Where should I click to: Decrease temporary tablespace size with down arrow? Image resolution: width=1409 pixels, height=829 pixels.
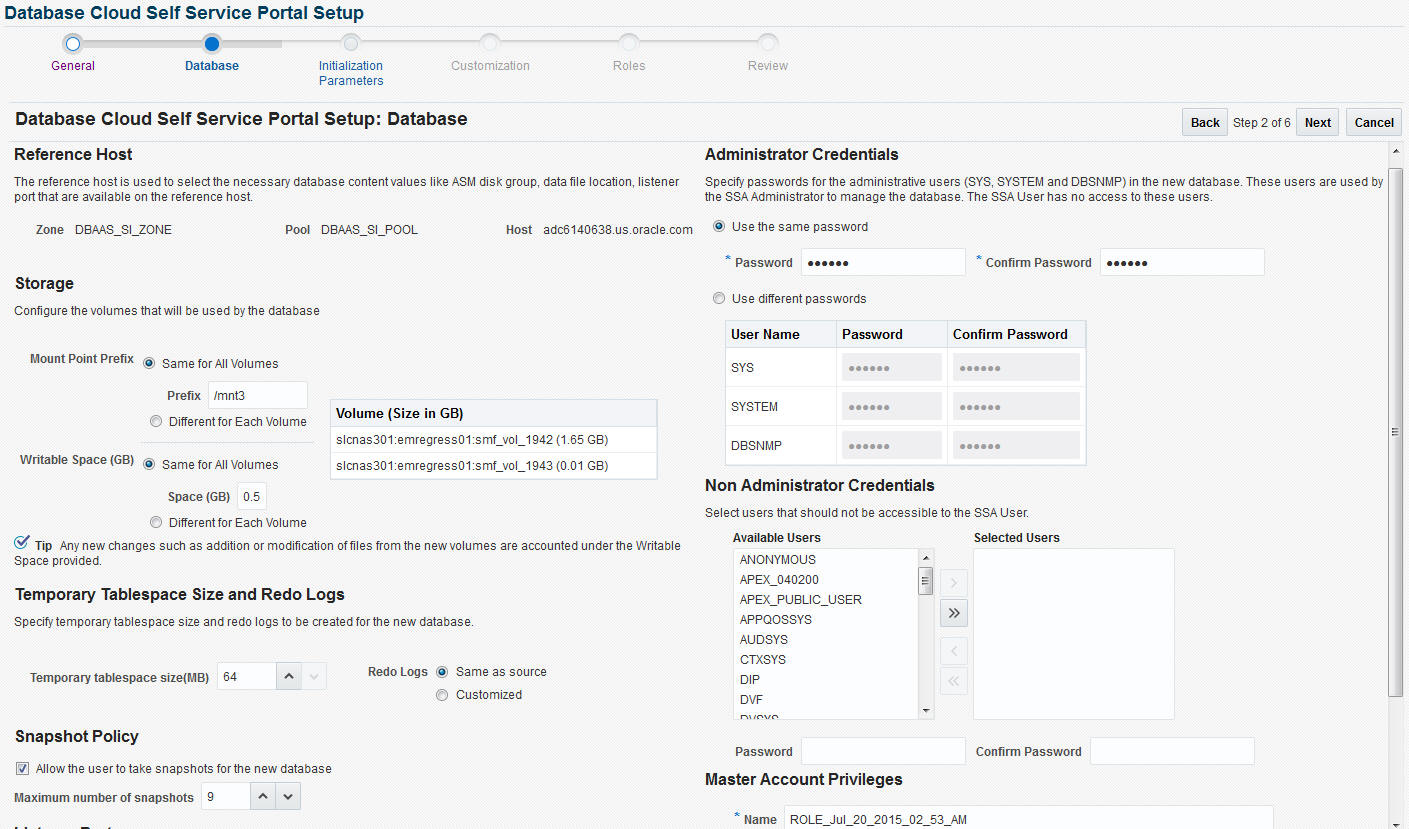pos(314,677)
